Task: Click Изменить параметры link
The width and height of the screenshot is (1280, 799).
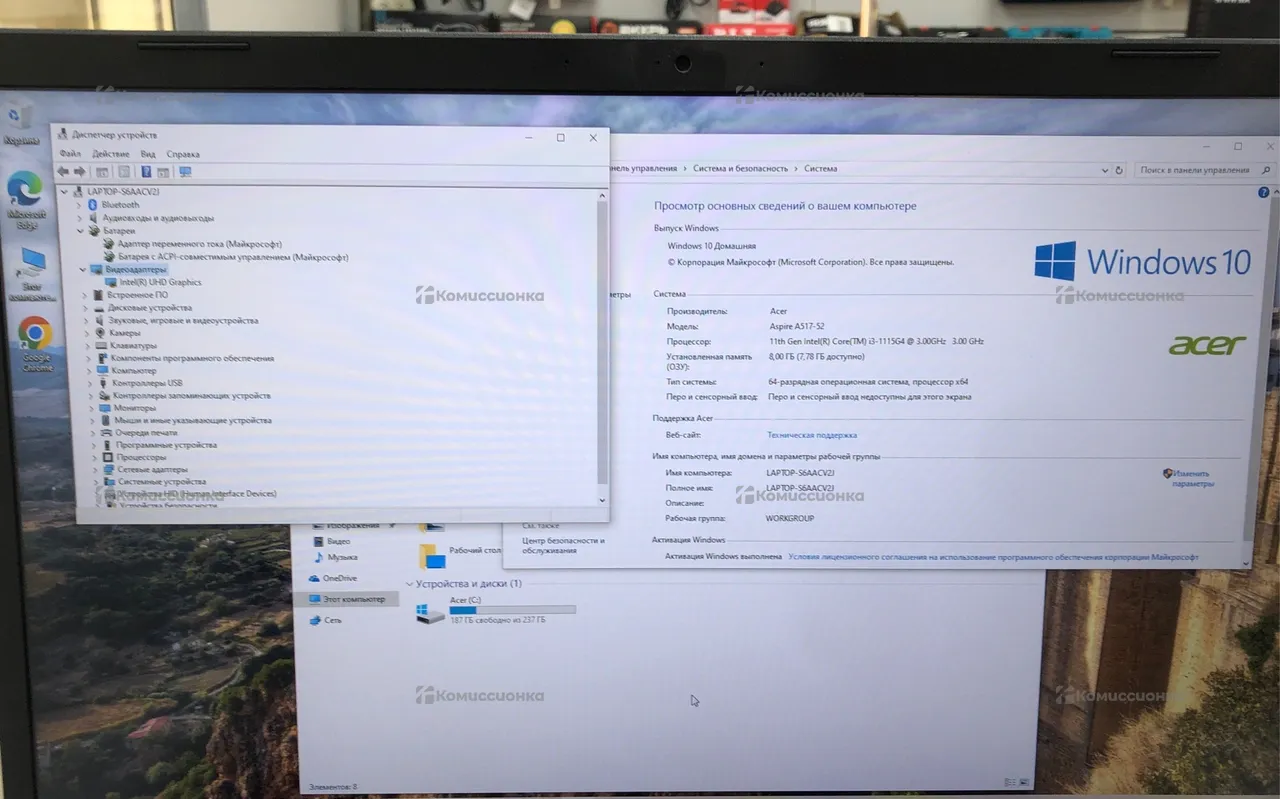Action: 1191,478
